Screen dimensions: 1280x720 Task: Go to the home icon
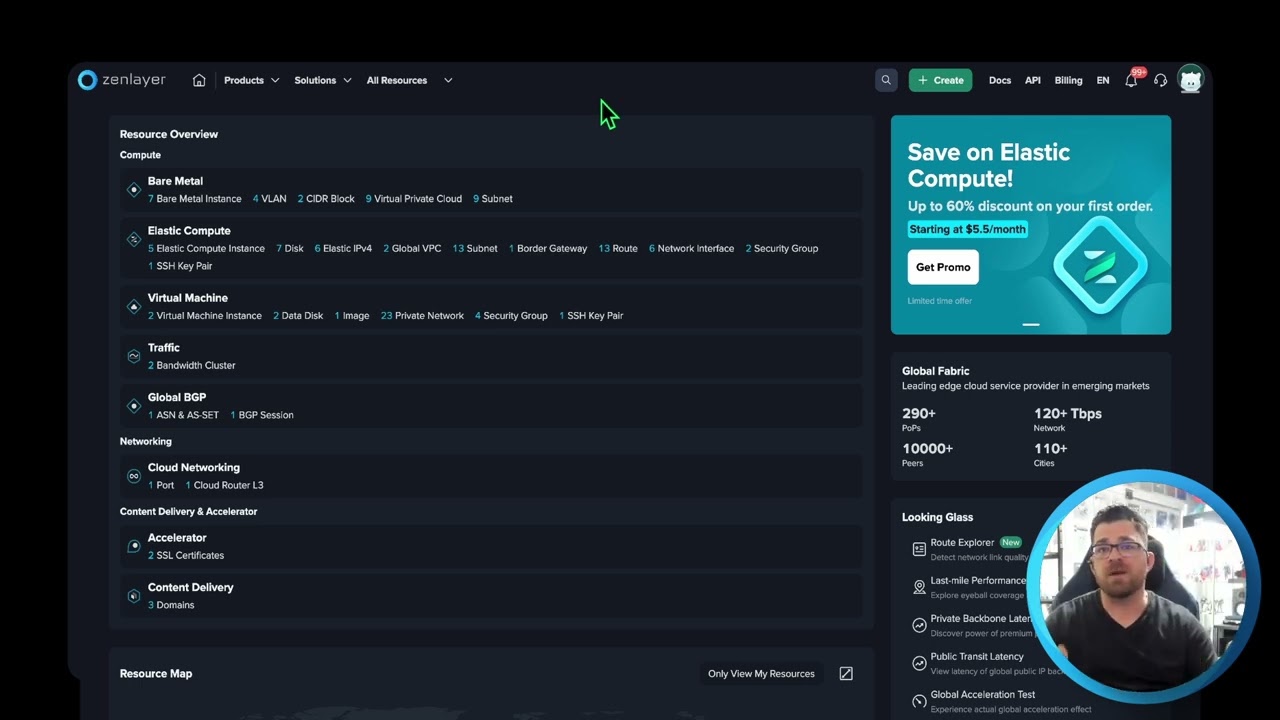(x=199, y=80)
